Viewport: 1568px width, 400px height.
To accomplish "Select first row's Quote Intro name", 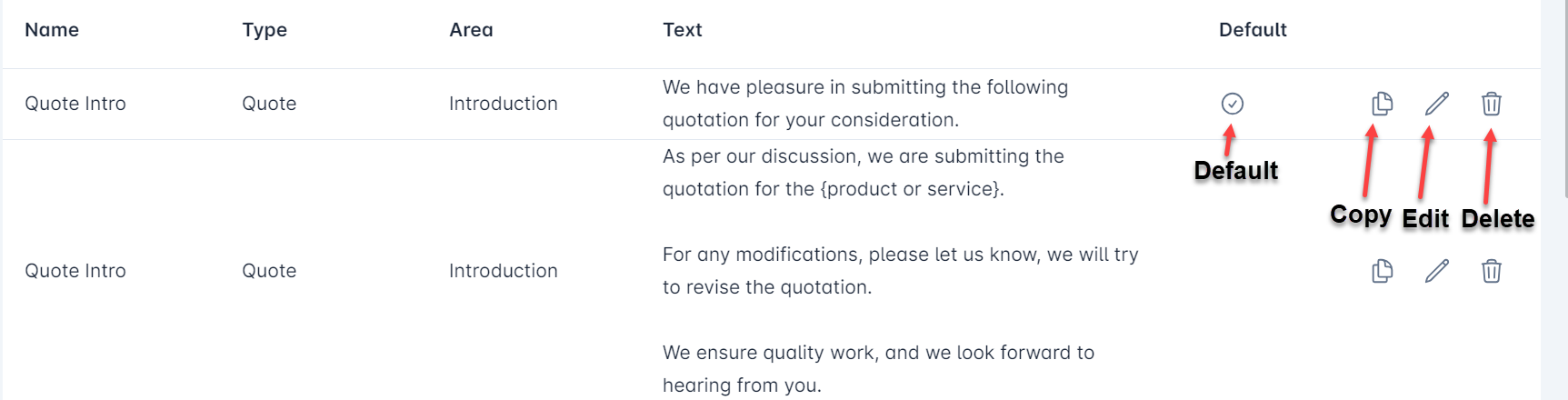I will 75,104.
